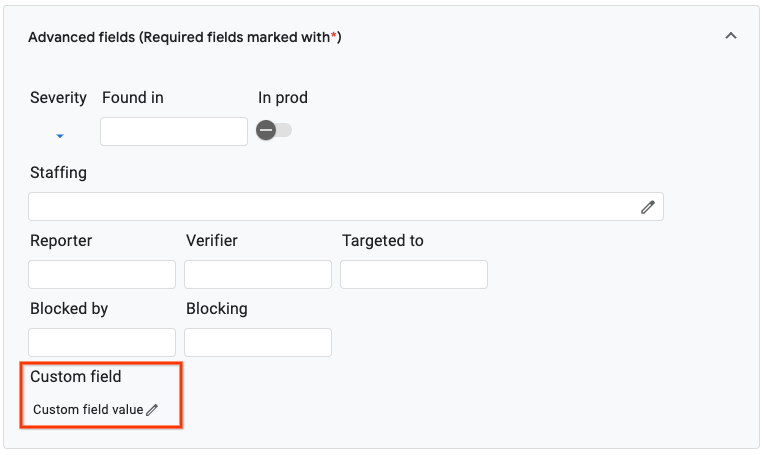Focus the Verifier input box
Image resolution: width=765 pixels, height=455 pixels.
pos(258,275)
